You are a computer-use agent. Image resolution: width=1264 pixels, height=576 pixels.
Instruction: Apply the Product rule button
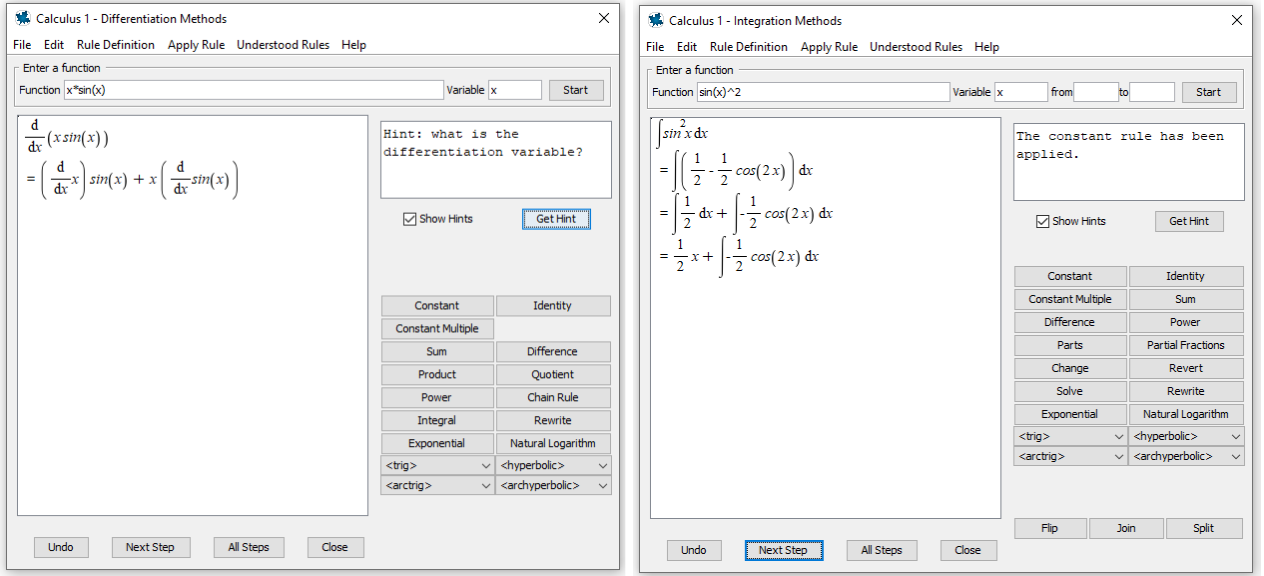pos(437,374)
